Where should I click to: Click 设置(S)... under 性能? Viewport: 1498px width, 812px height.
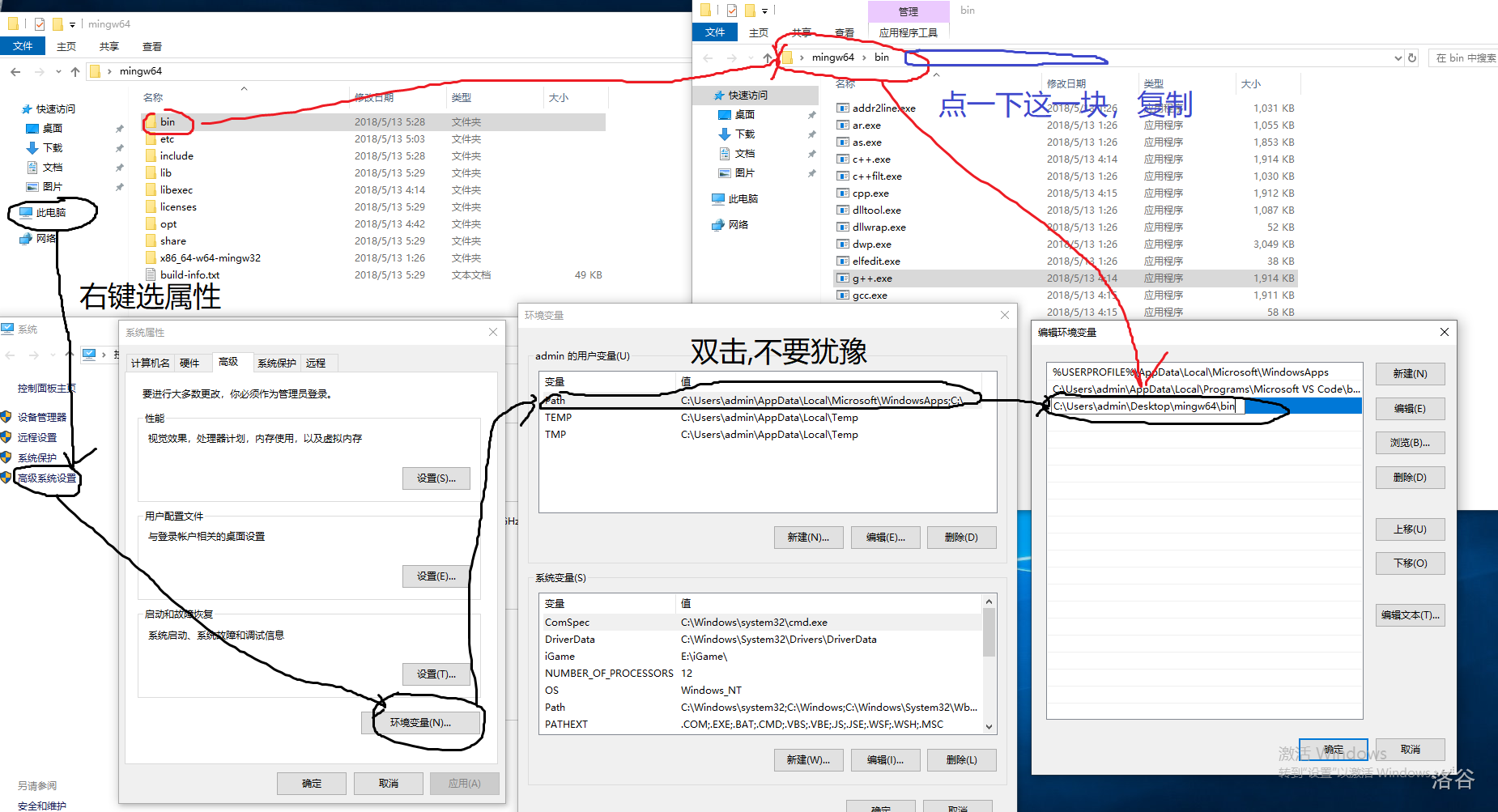(x=436, y=478)
